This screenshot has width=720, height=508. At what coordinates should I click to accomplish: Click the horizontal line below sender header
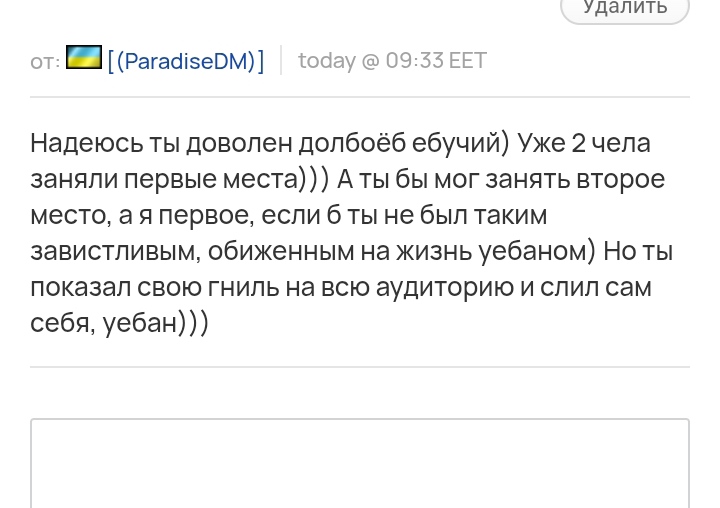(x=360, y=97)
